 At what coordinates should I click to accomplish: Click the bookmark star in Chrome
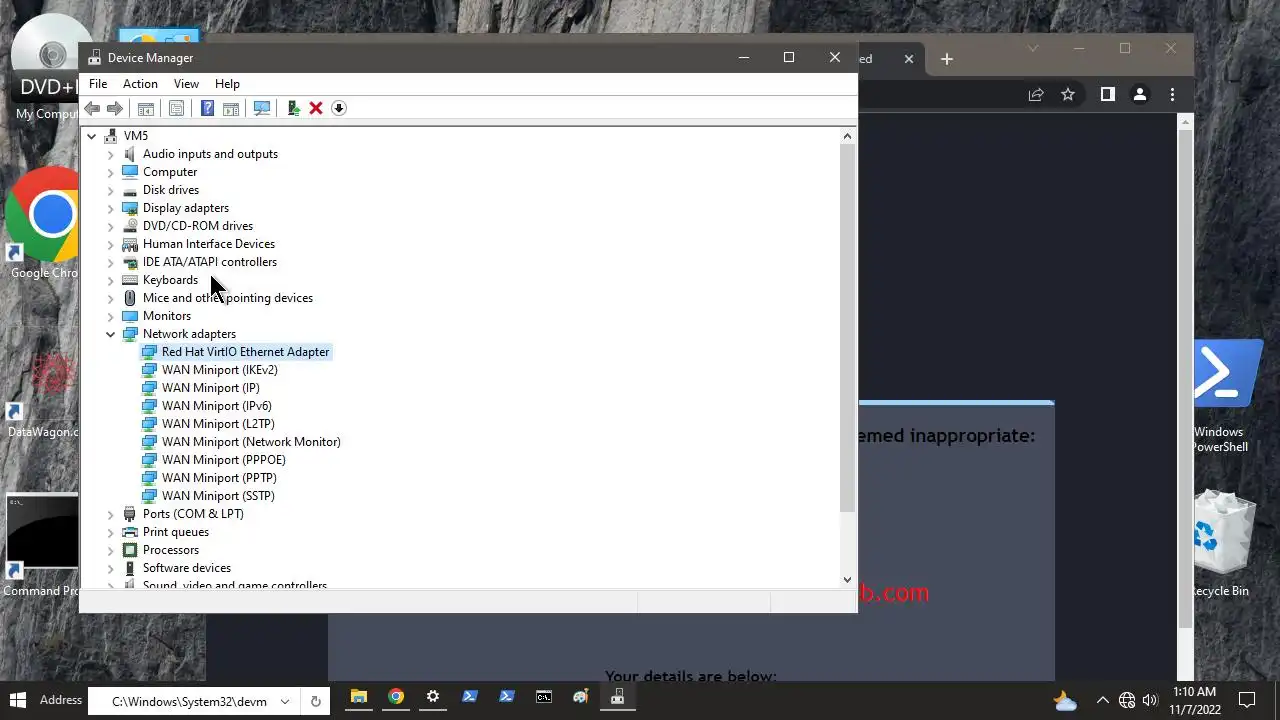tap(1068, 94)
